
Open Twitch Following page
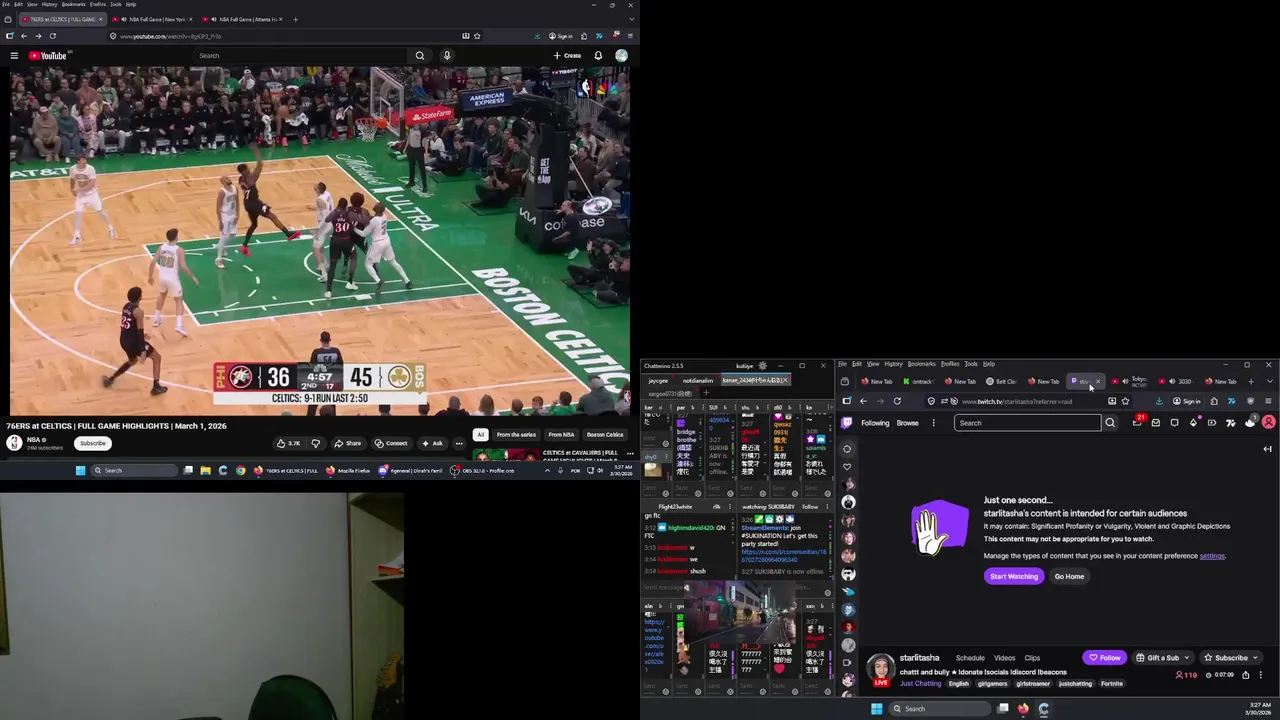point(875,423)
